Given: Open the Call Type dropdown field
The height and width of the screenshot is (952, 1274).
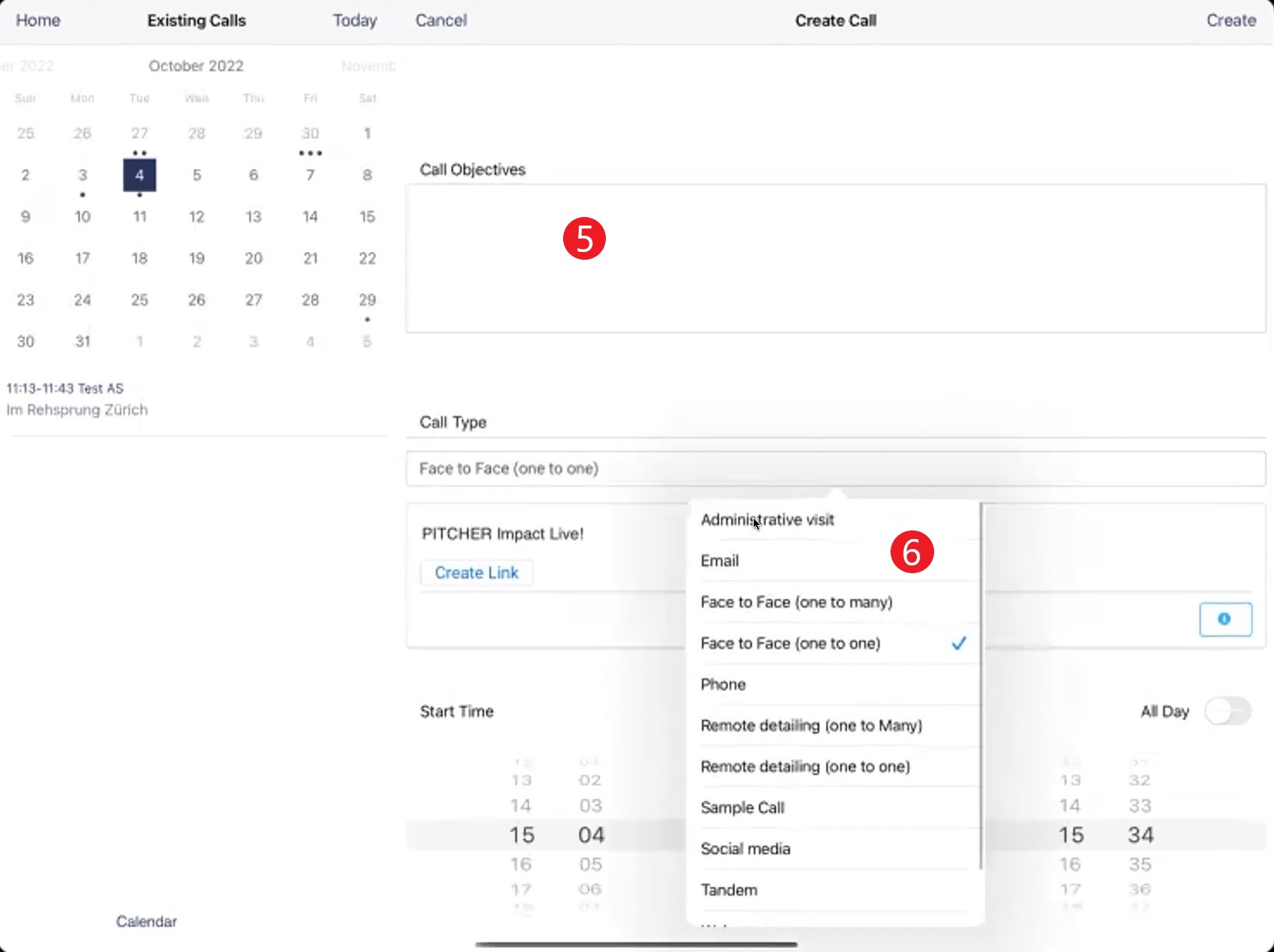Looking at the screenshot, I should [835, 468].
